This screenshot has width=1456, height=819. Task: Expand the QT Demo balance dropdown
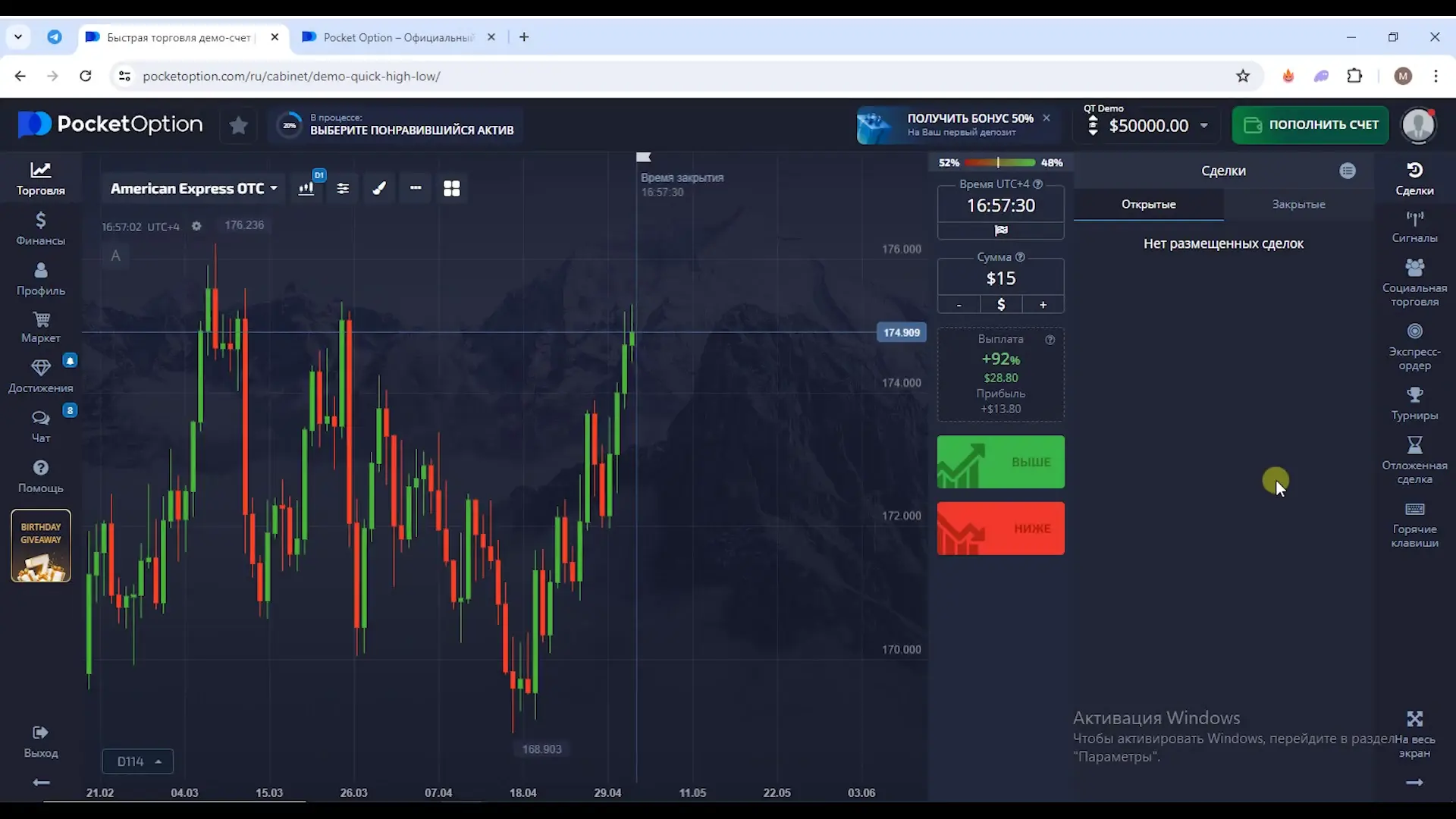coord(1203,126)
